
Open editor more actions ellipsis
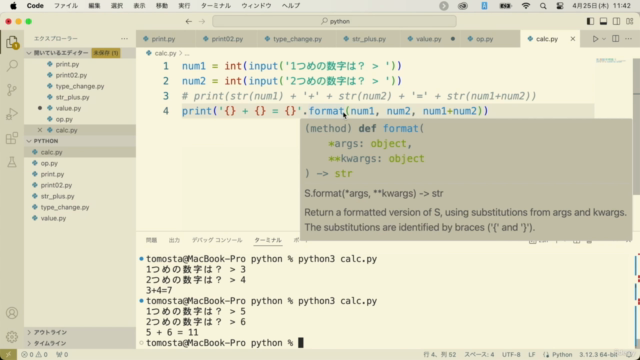tap(629, 39)
